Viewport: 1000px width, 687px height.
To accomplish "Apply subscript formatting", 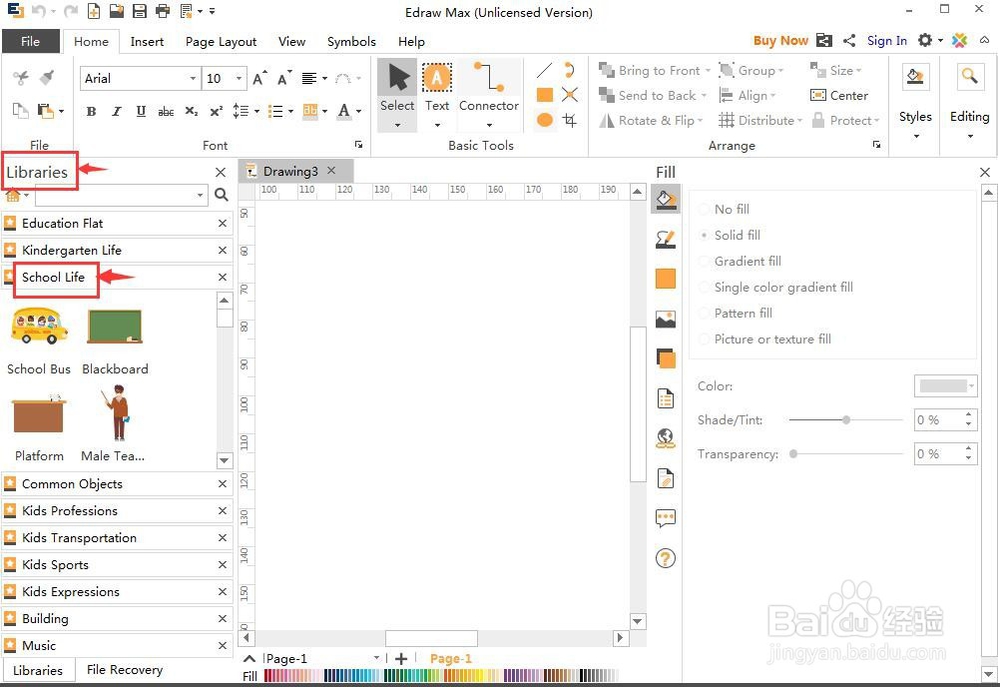I will pos(191,112).
